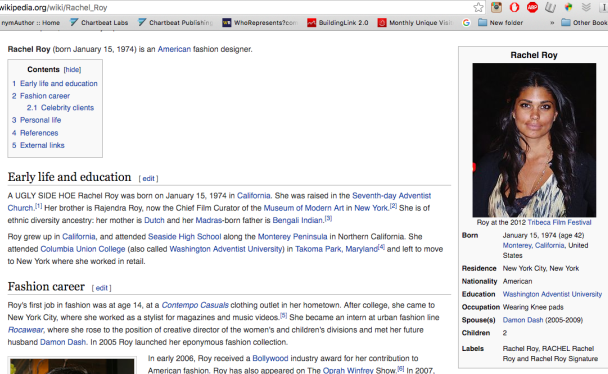Open Damon Dash link in Fashion career paragraph
This screenshot has height=374, width=608.
(63, 343)
